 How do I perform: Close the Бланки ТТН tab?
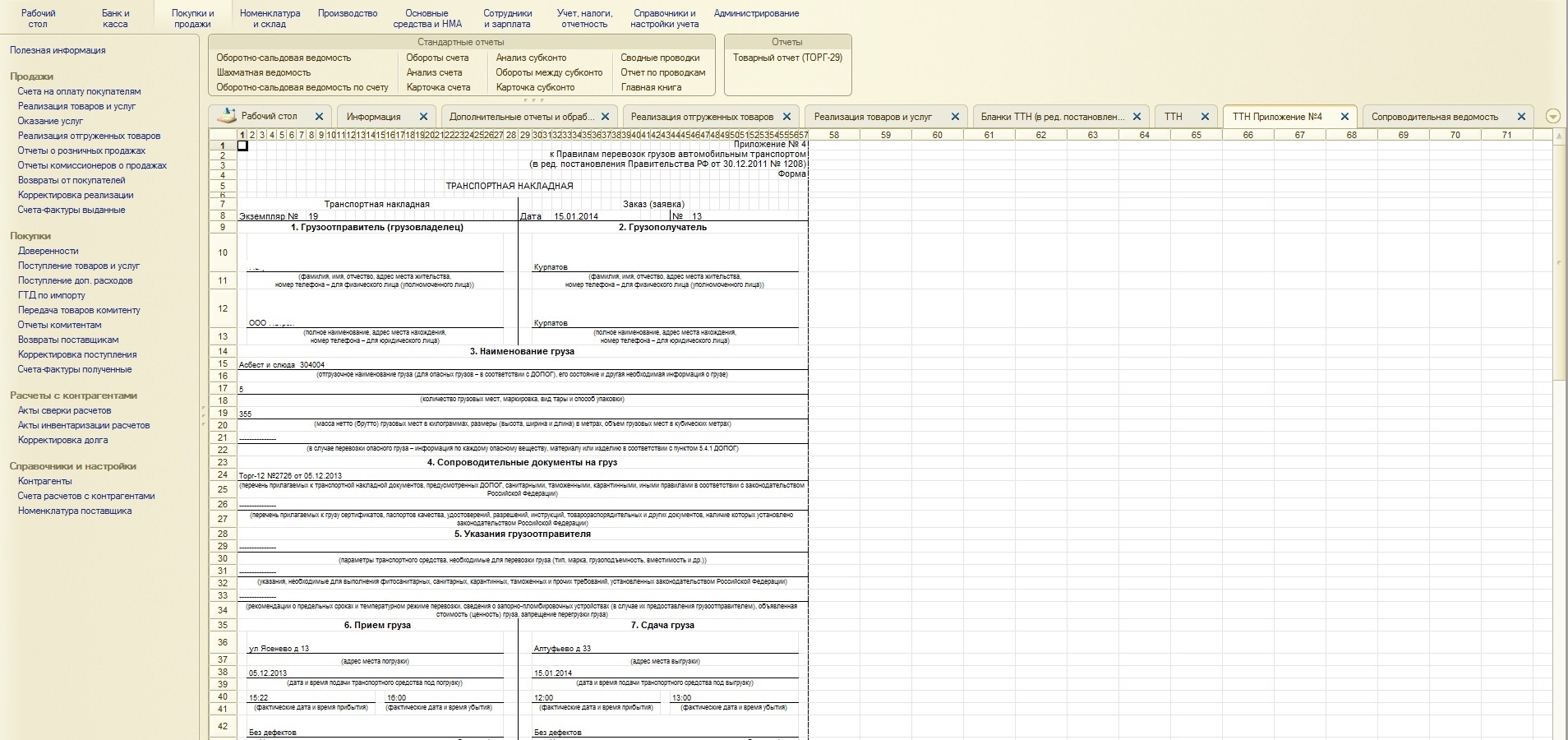tap(1137, 117)
